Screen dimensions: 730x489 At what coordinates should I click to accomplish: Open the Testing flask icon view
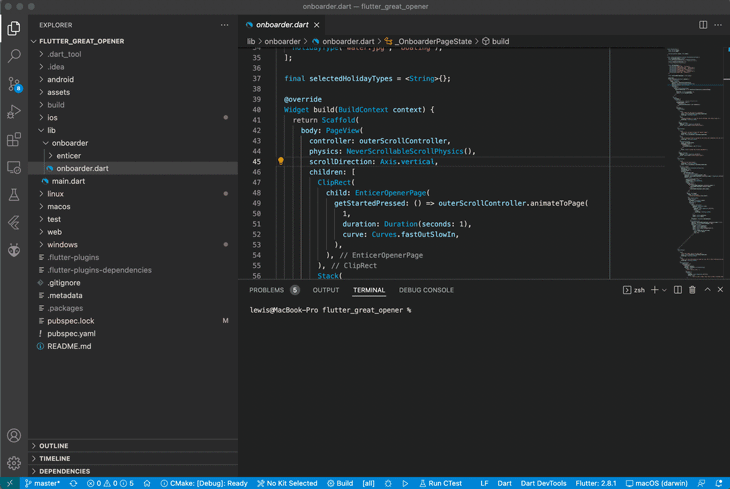point(14,195)
